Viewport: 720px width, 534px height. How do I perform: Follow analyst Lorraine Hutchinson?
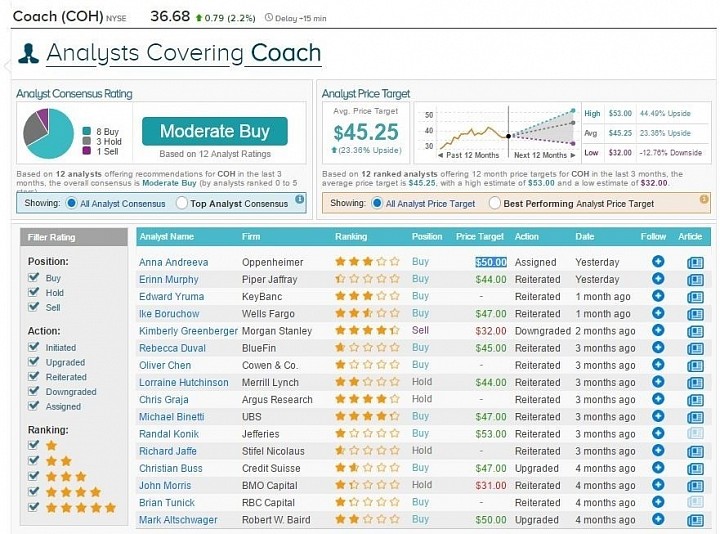click(658, 382)
